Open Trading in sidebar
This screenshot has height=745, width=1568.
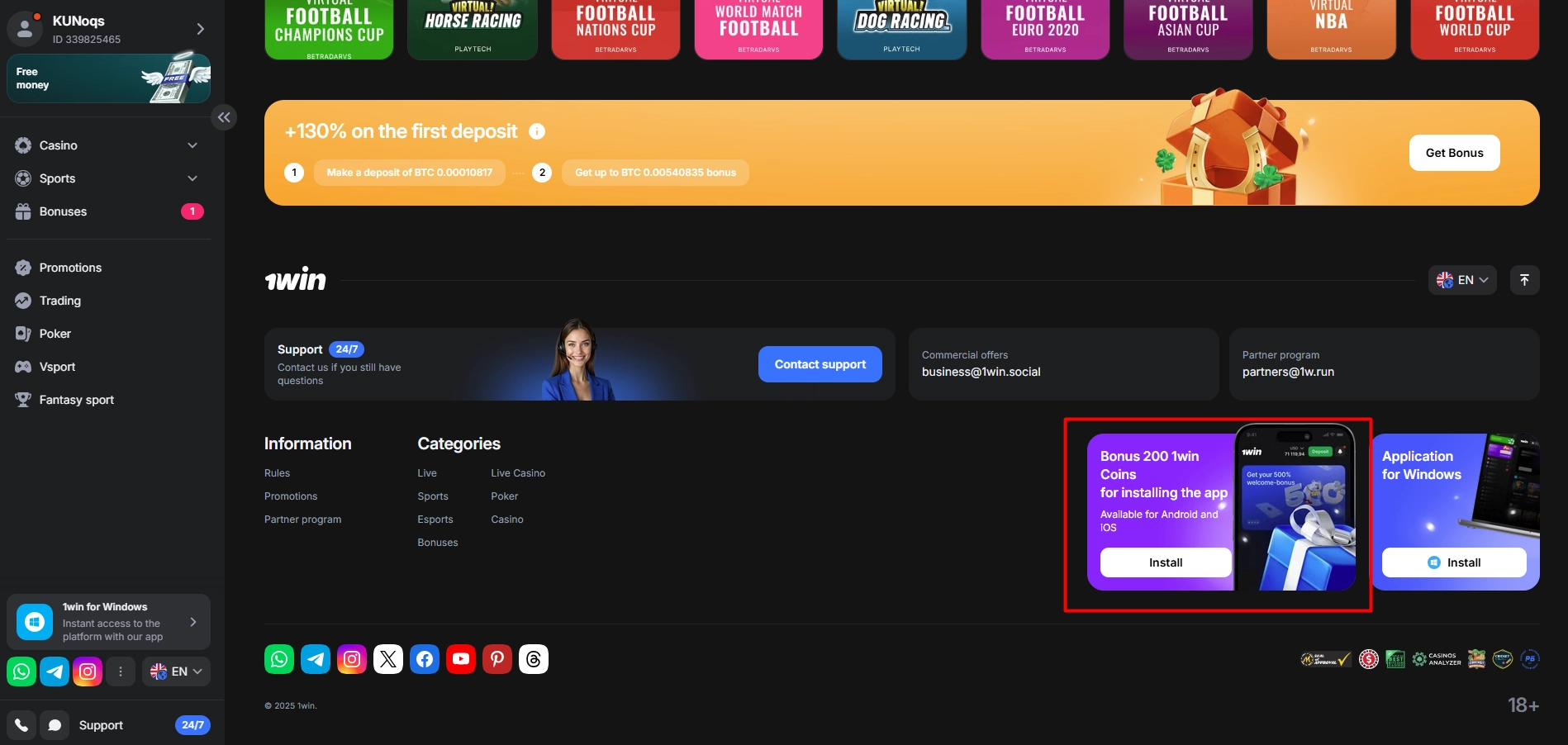pos(108,301)
